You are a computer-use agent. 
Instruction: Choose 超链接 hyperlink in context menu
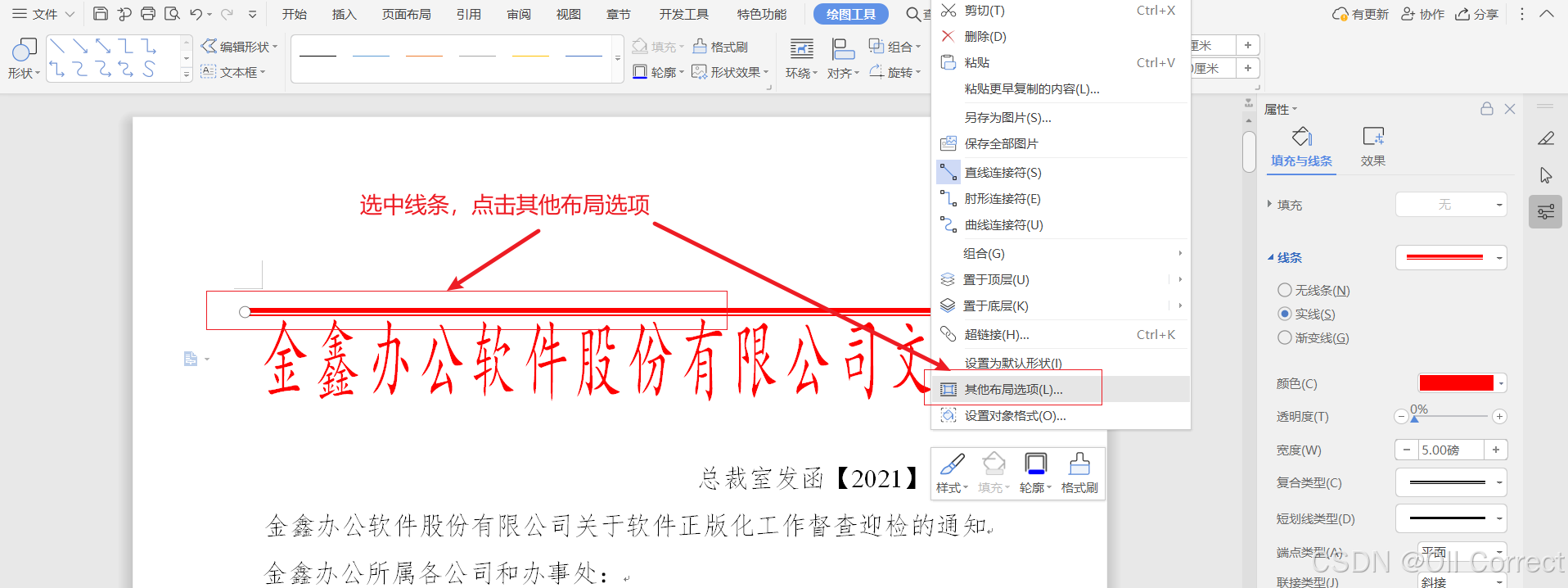point(1061,334)
